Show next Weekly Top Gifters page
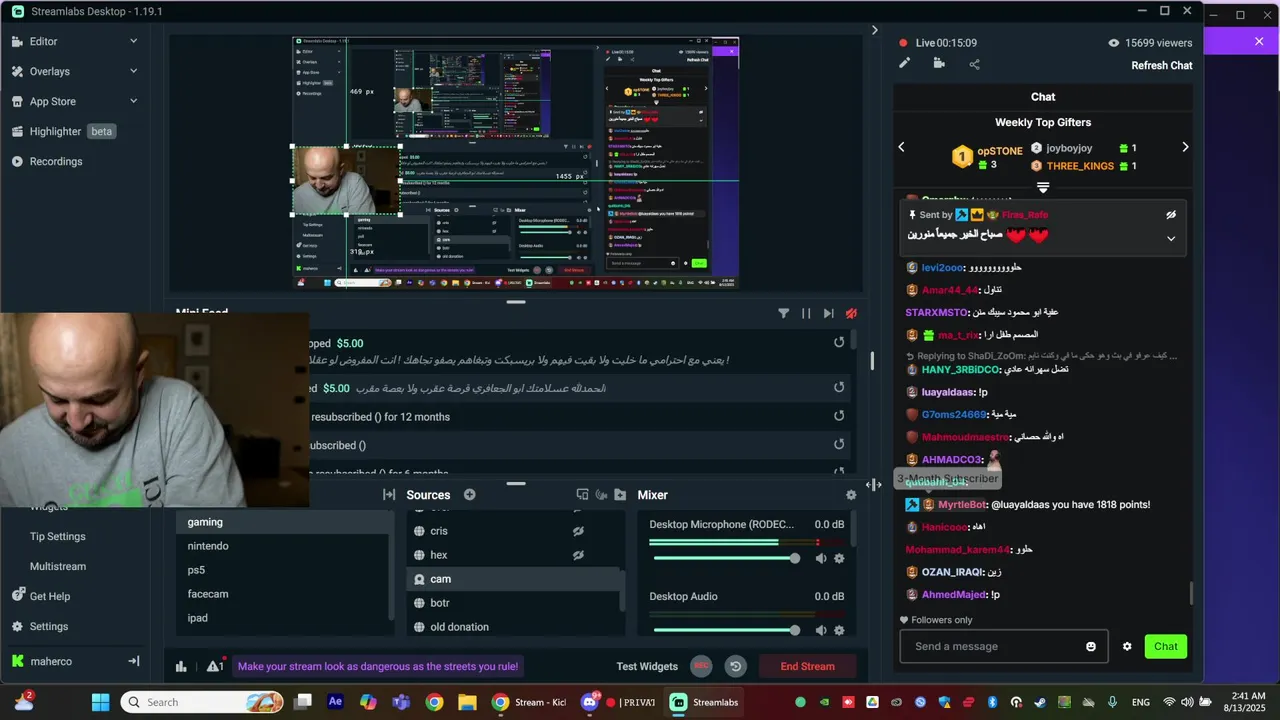 1186,147
